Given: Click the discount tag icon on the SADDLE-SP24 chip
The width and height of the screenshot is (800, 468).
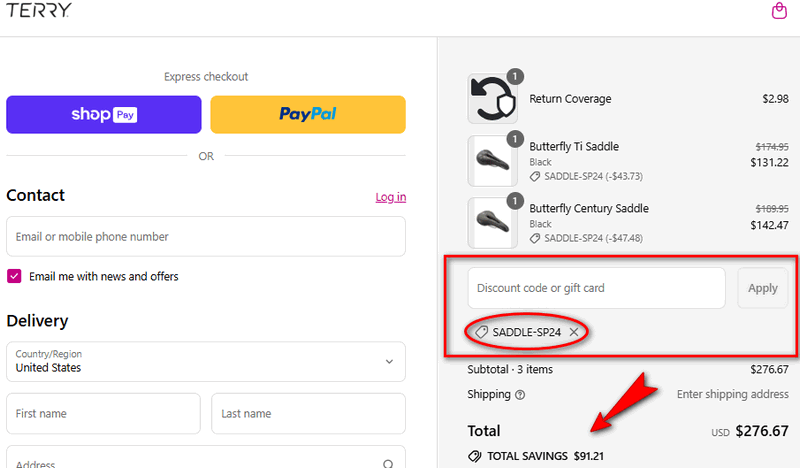Looking at the screenshot, I should [481, 332].
